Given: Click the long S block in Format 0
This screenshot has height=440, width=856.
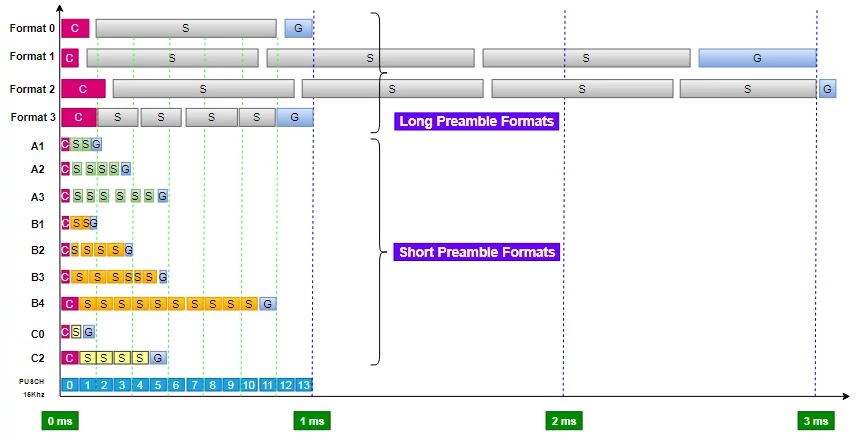Looking at the screenshot, I should click(x=185, y=28).
